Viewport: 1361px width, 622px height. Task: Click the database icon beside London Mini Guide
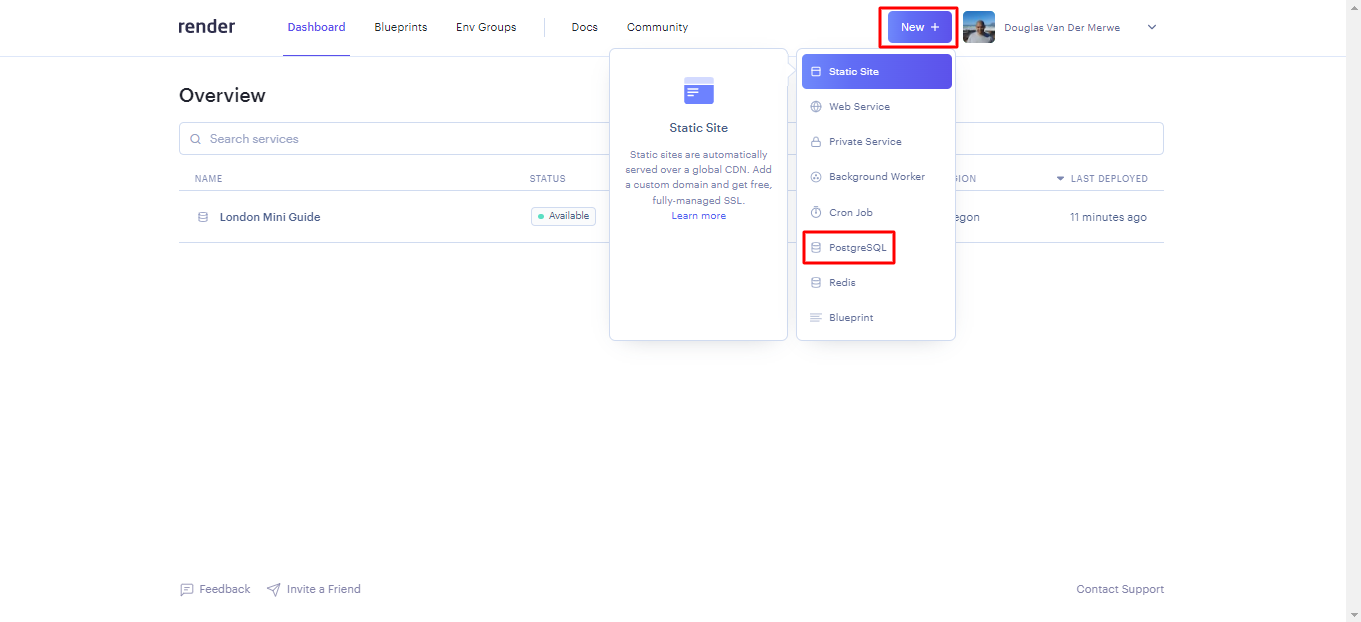point(203,216)
